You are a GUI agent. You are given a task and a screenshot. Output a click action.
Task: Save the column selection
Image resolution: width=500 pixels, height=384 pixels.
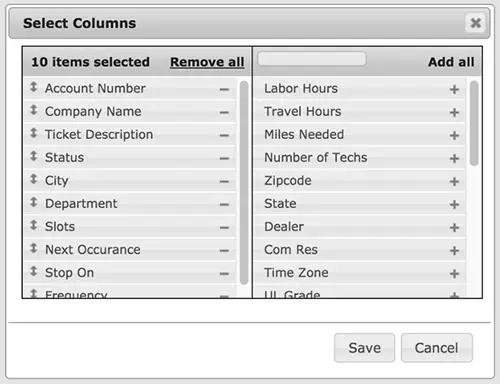364,348
